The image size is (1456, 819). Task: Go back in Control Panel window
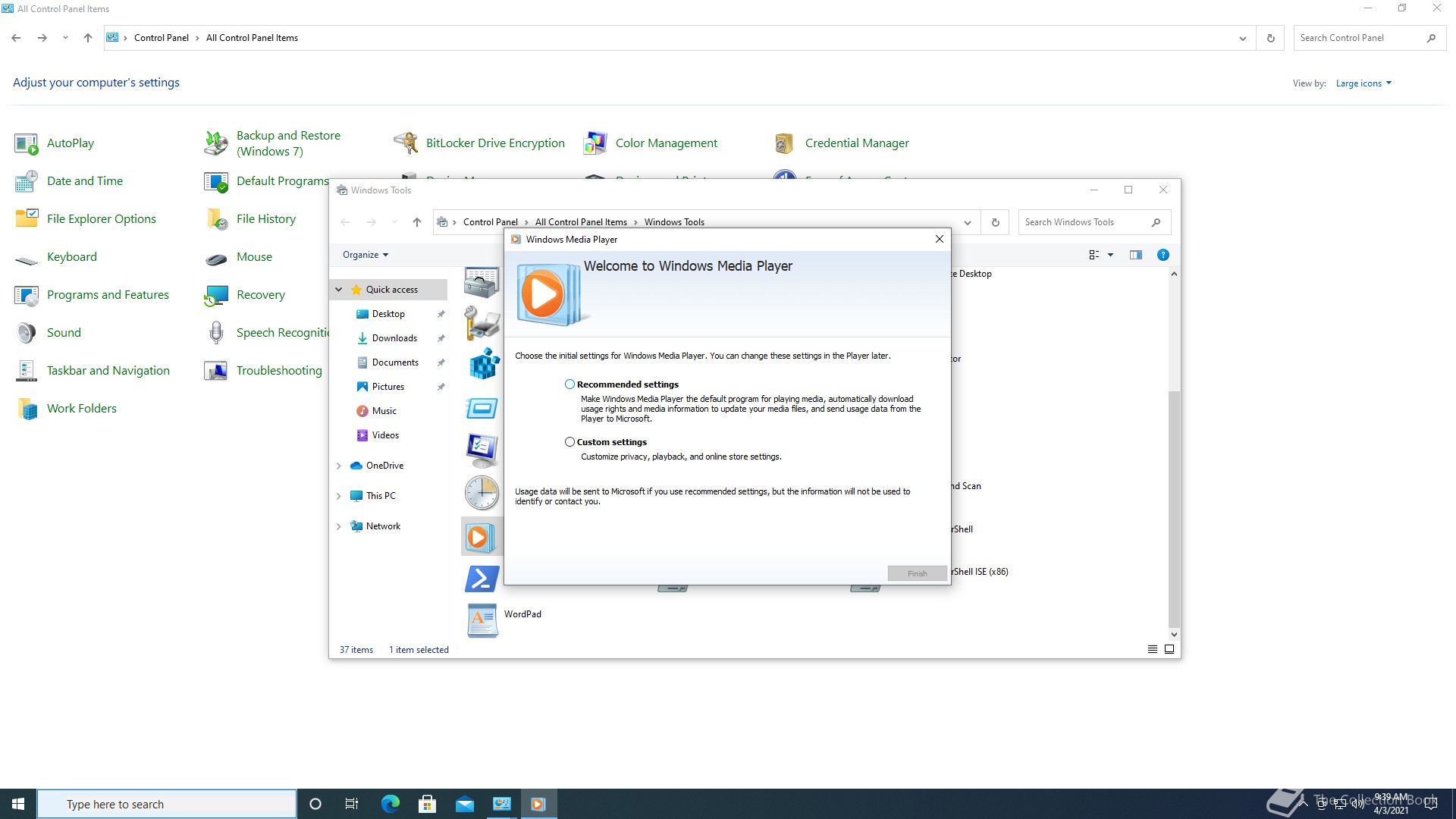coord(16,38)
